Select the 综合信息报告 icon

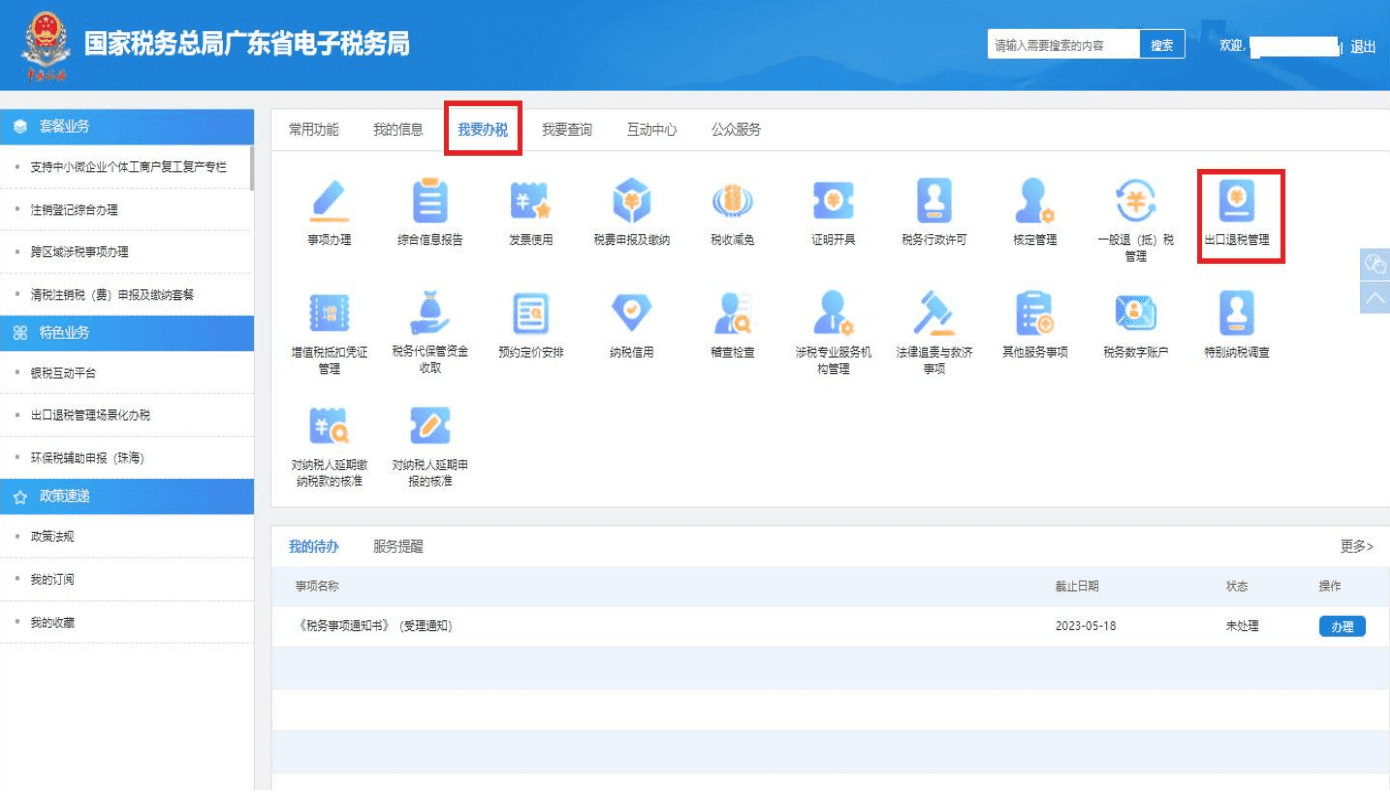click(x=430, y=203)
